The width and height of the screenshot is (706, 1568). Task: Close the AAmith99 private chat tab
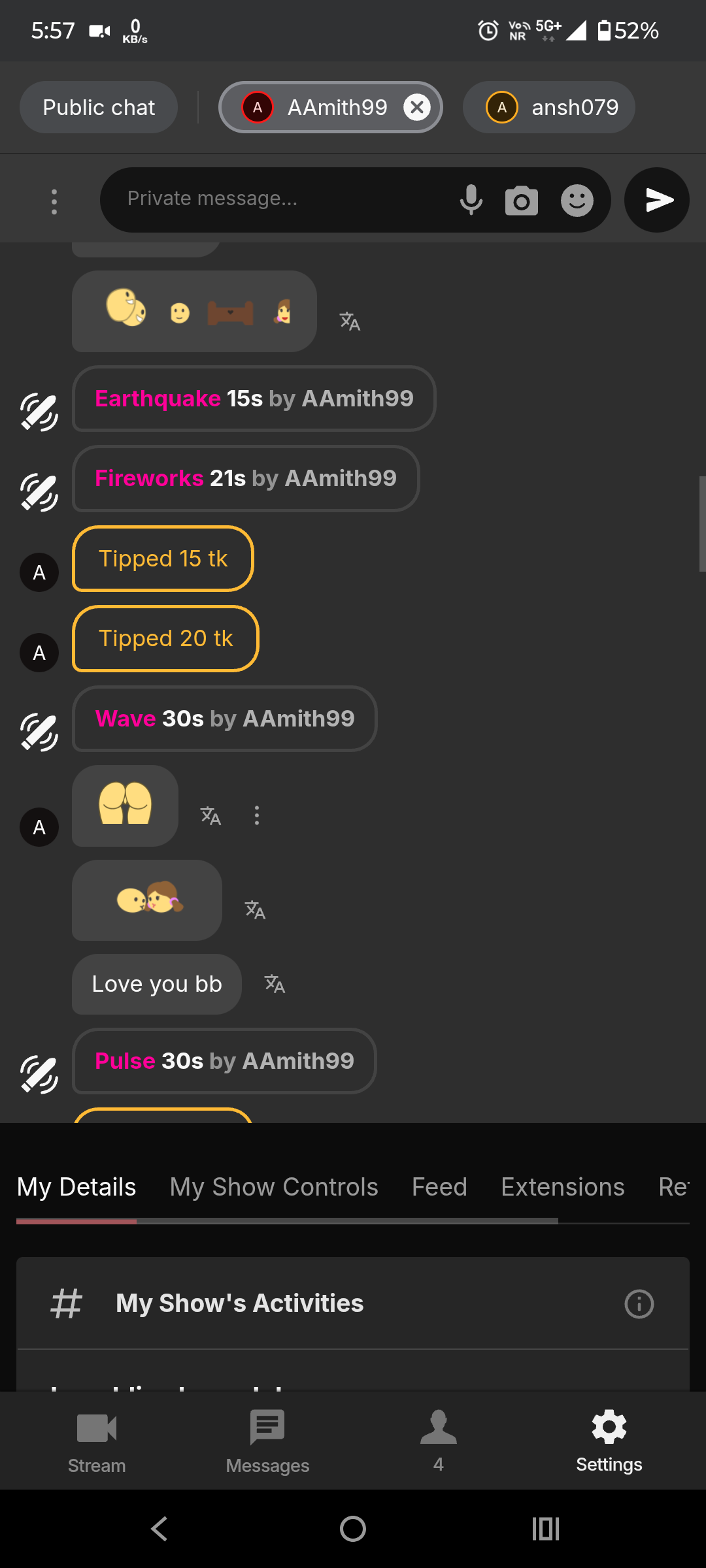pos(417,107)
